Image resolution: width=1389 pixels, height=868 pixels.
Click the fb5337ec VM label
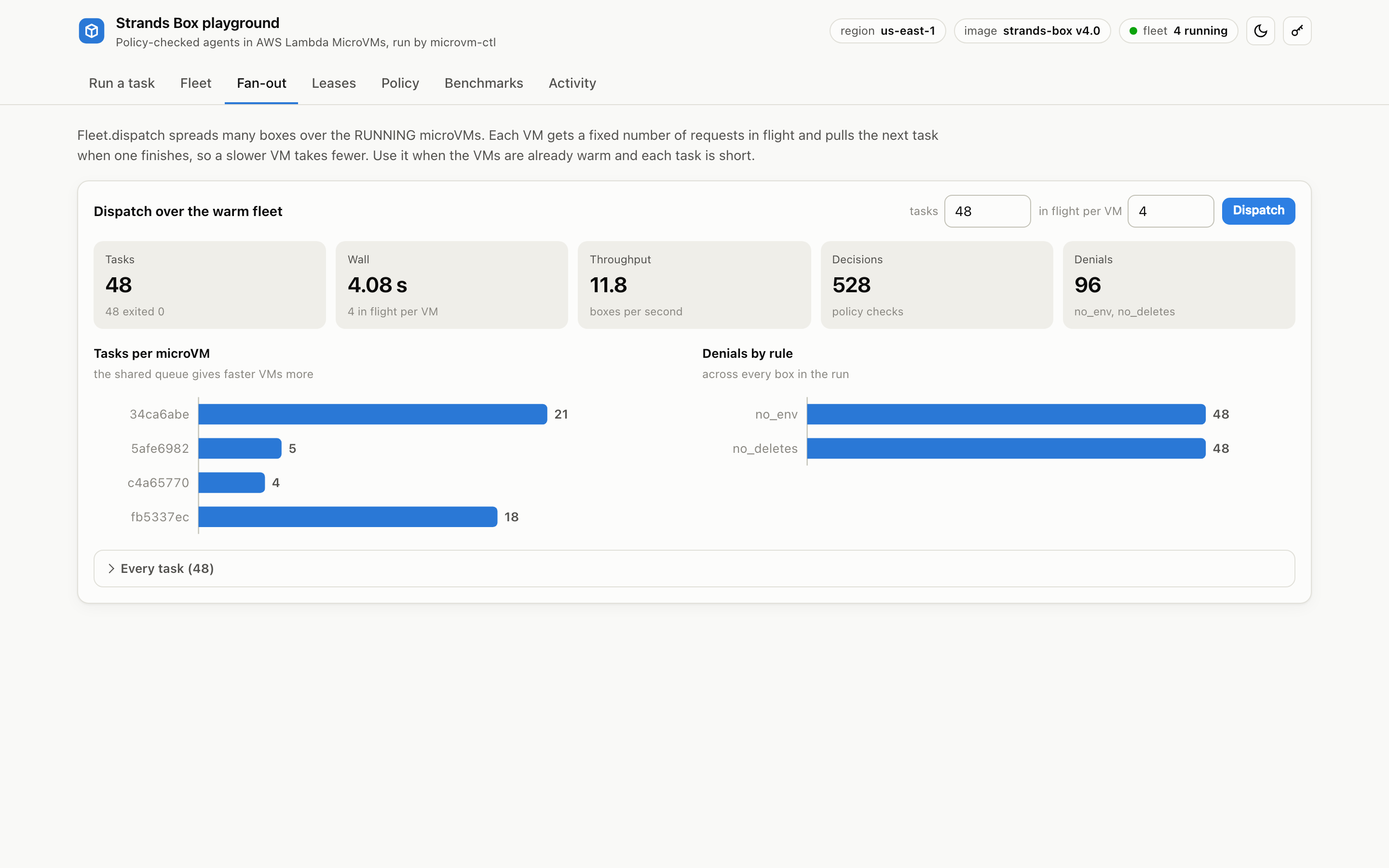160,516
